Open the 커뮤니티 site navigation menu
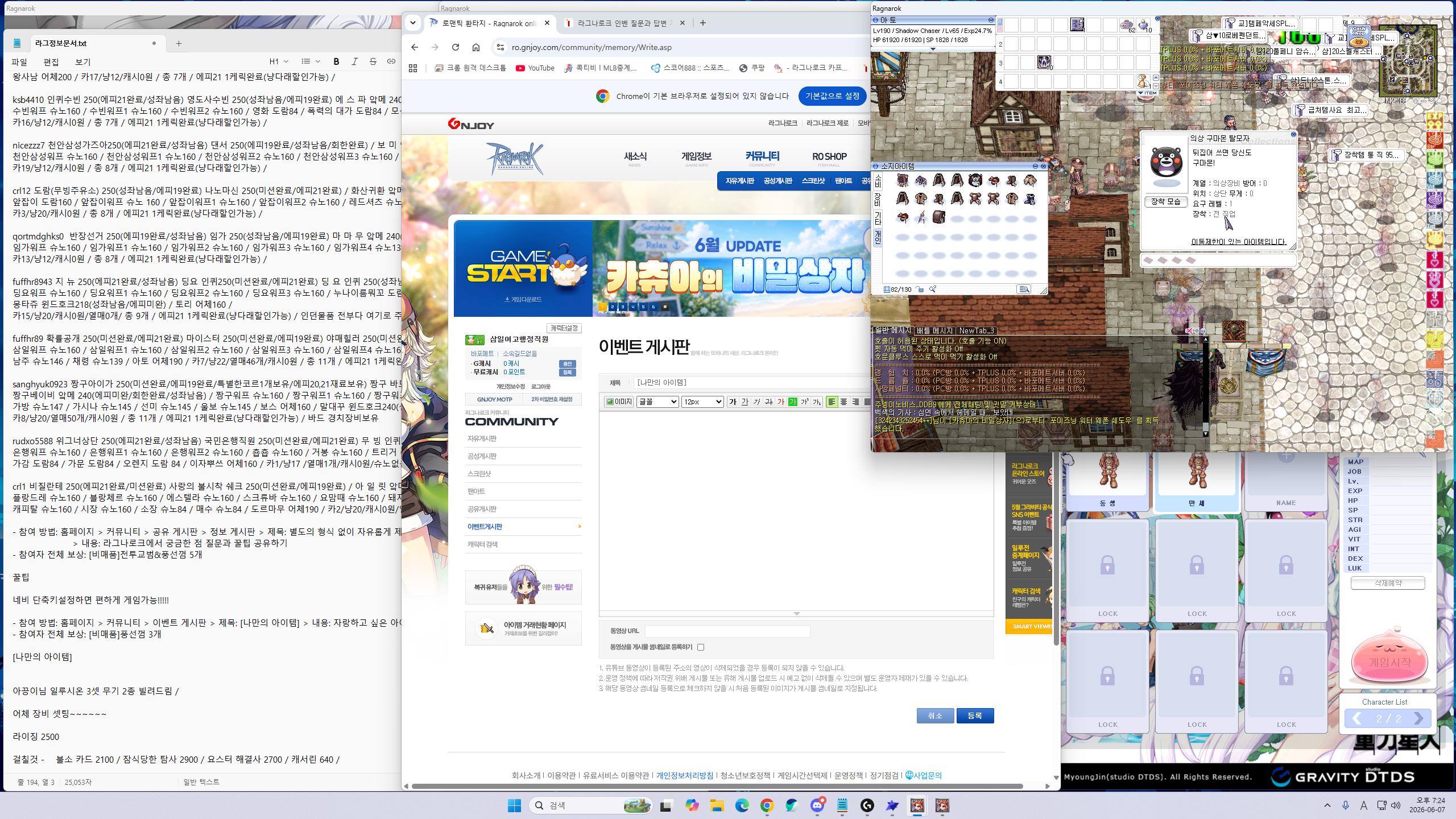 coord(762,157)
